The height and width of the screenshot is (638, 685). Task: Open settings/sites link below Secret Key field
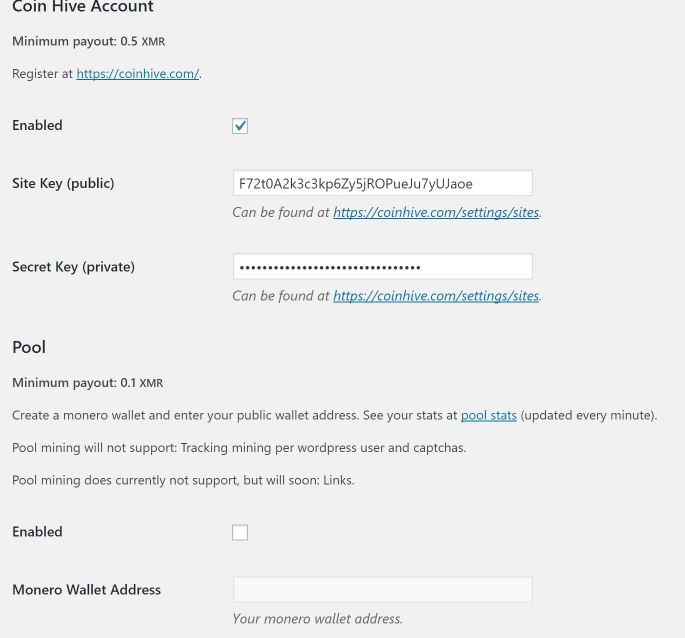[436, 296]
